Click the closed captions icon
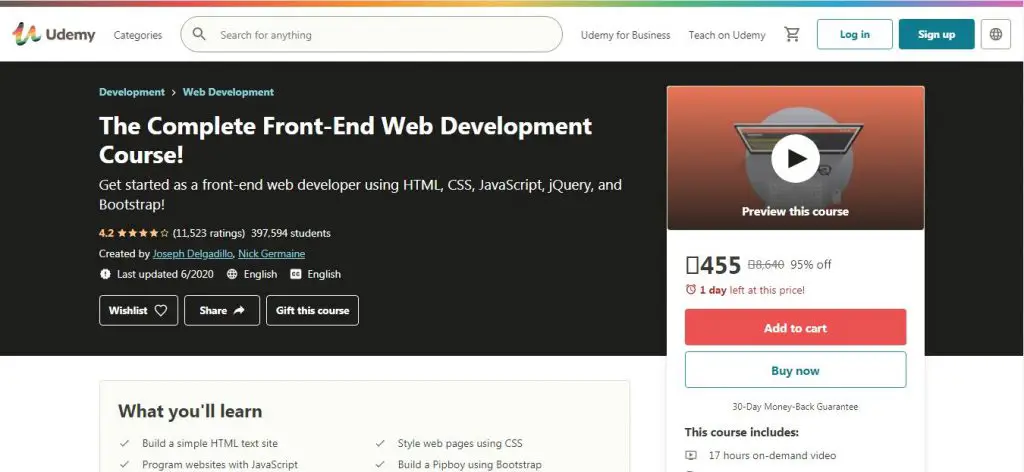 (296, 274)
